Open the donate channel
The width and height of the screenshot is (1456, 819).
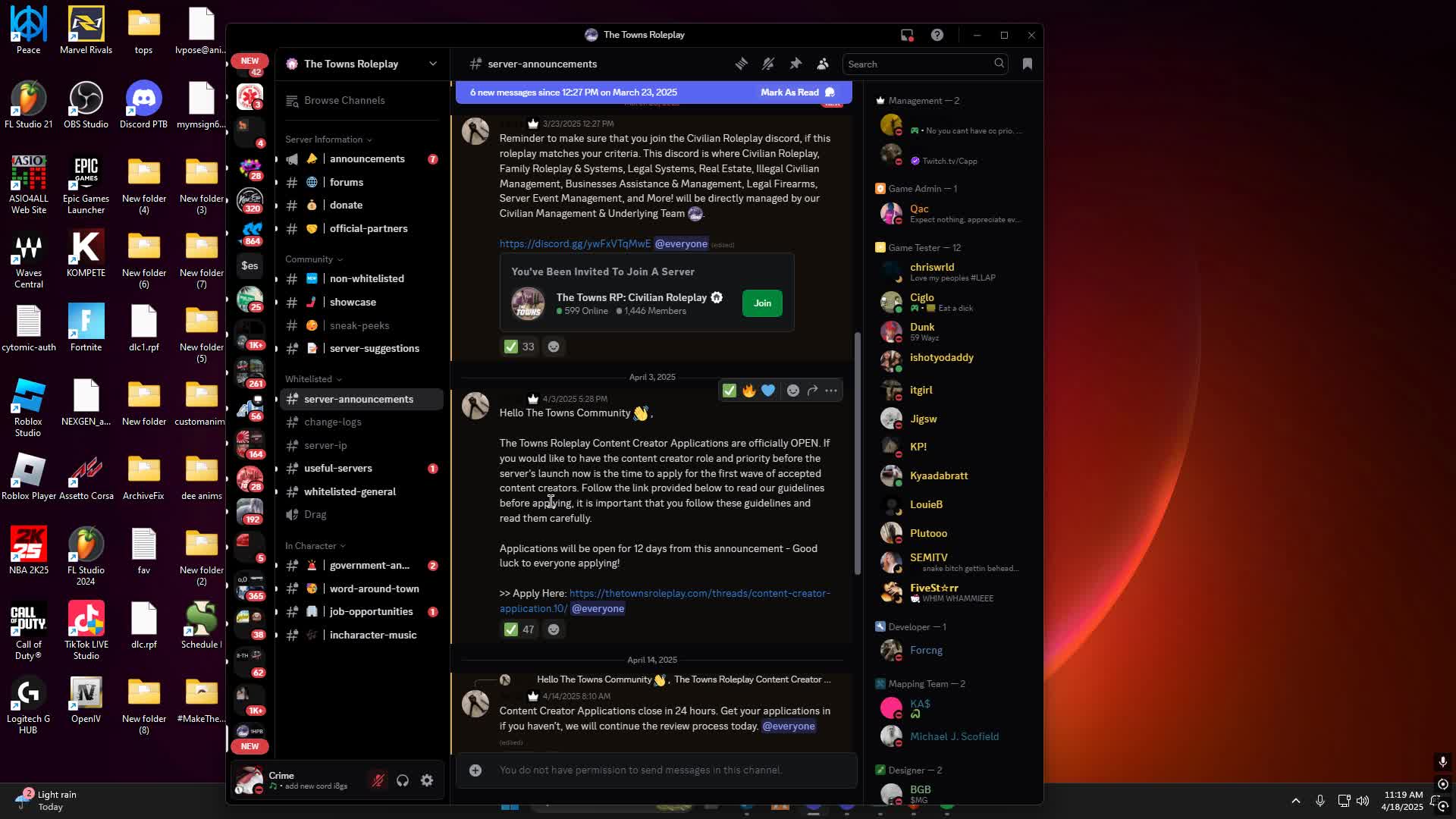pyautogui.click(x=361, y=206)
